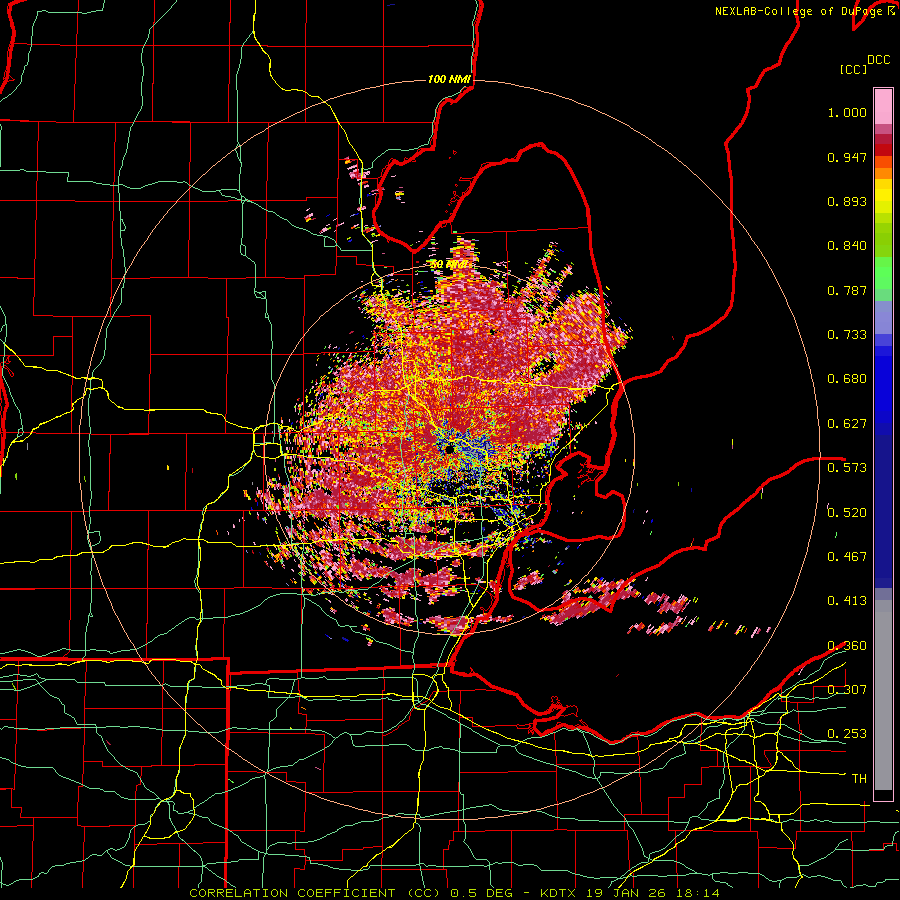
Task: Click the 0.840 scale value
Action: pyautogui.click(x=847, y=246)
